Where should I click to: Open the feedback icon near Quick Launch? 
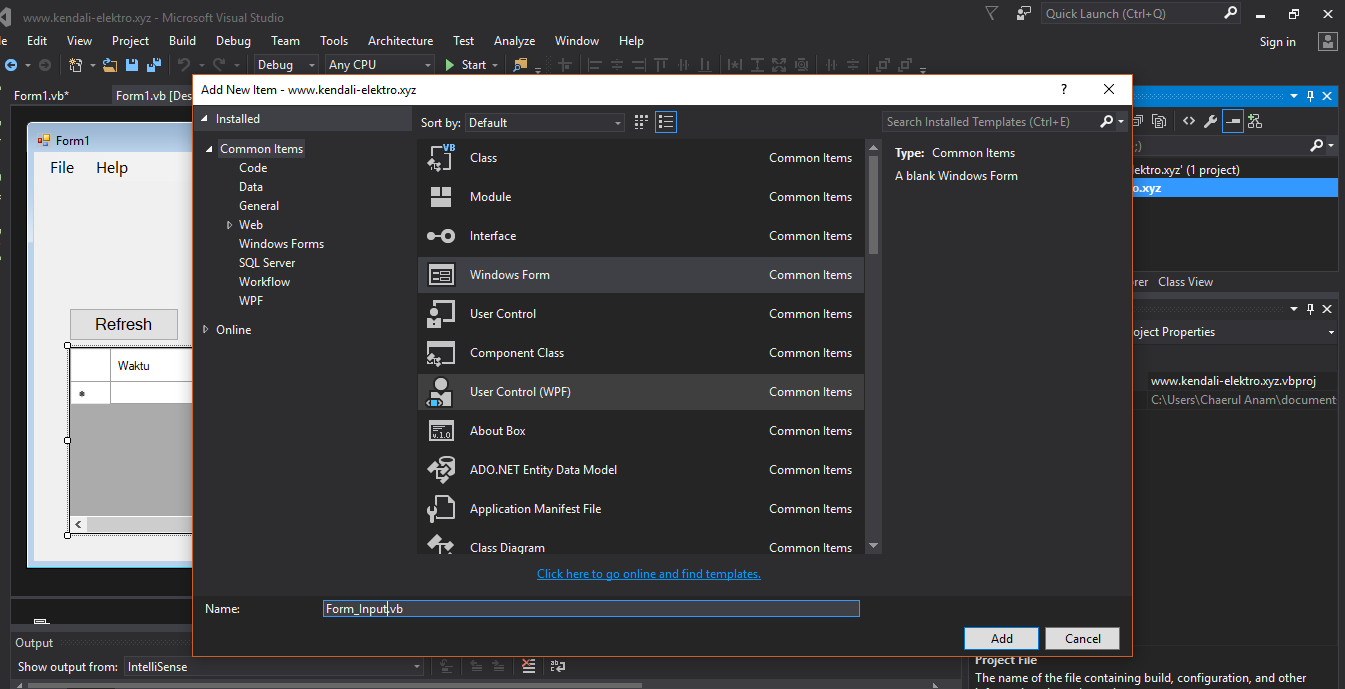click(x=1023, y=13)
